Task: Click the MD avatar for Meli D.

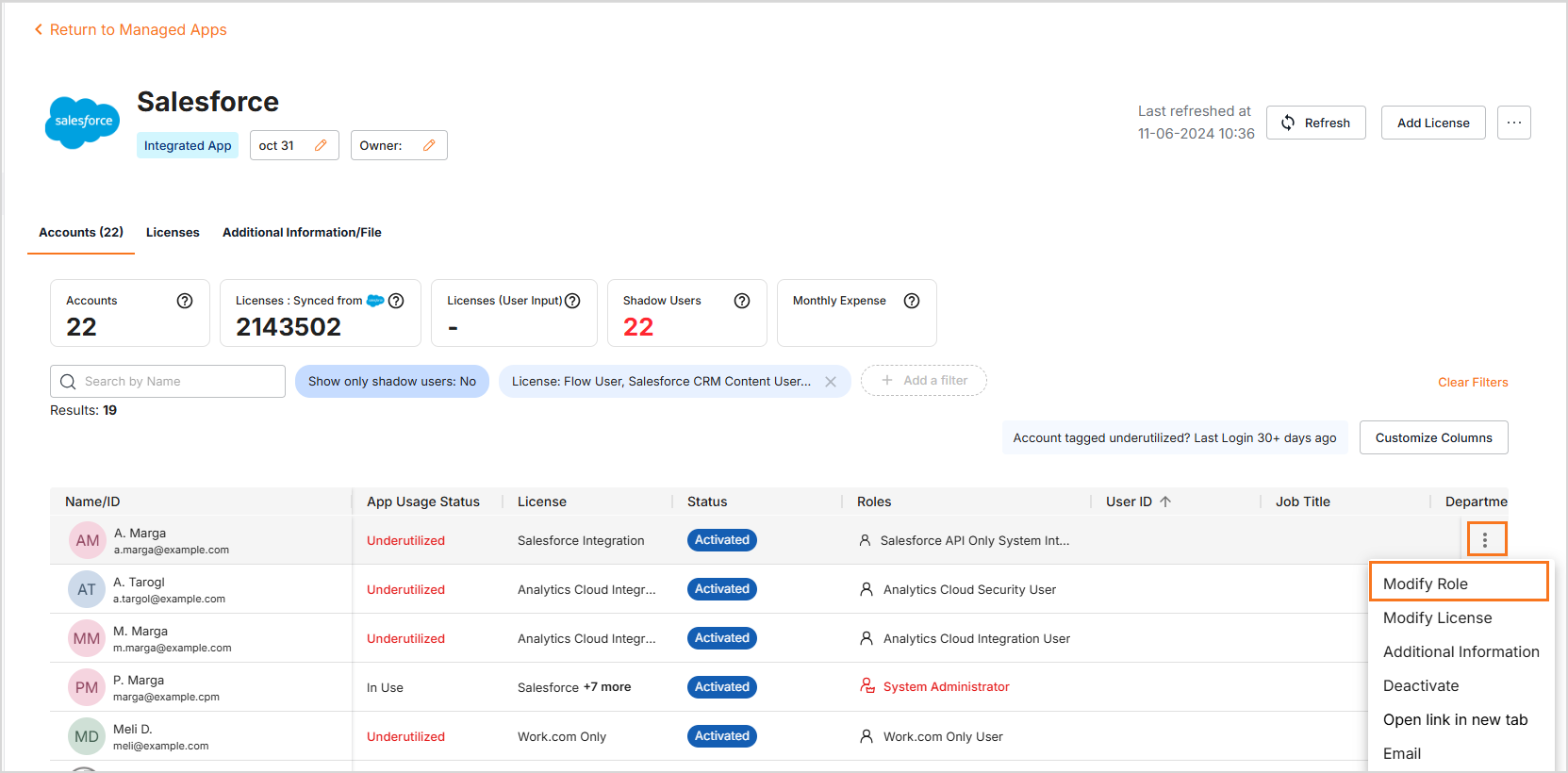Action: [87, 736]
